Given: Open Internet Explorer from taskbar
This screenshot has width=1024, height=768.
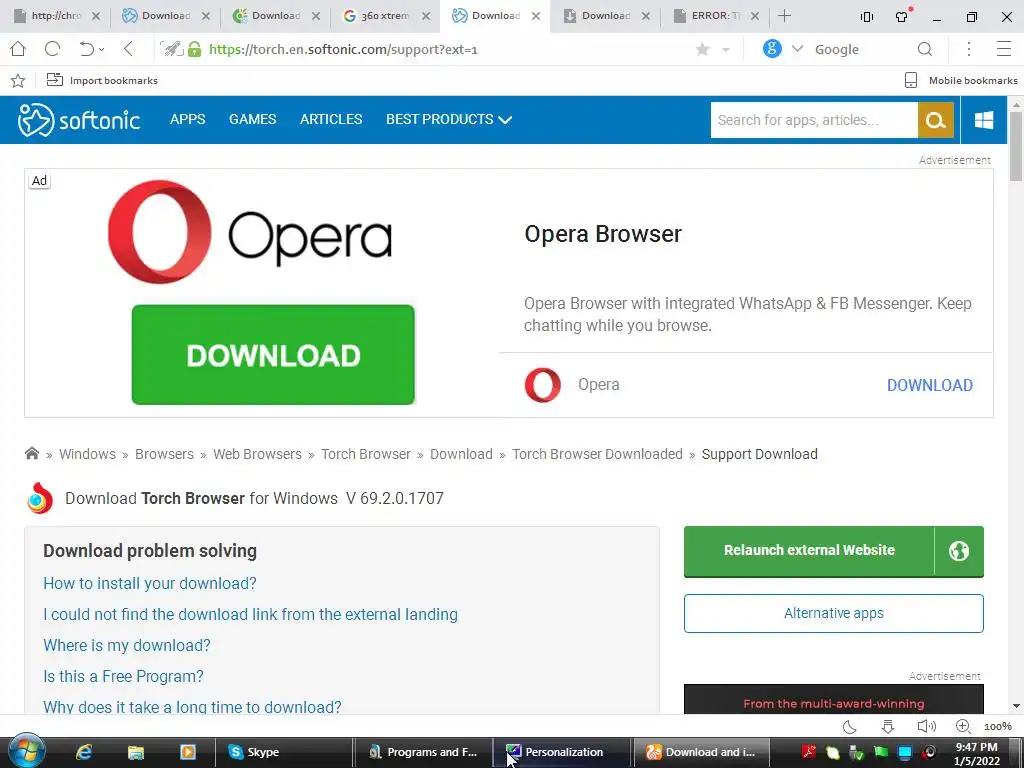Looking at the screenshot, I should tap(84, 752).
